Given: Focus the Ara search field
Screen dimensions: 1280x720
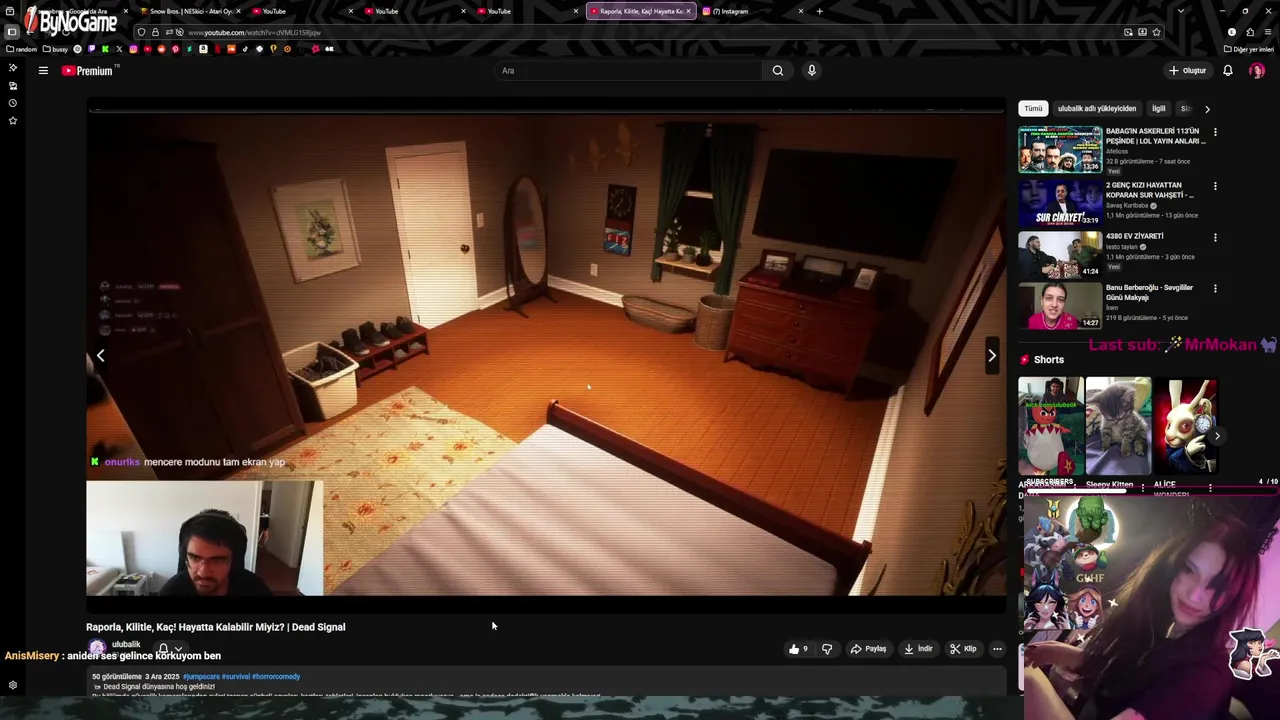Looking at the screenshot, I should (x=628, y=70).
